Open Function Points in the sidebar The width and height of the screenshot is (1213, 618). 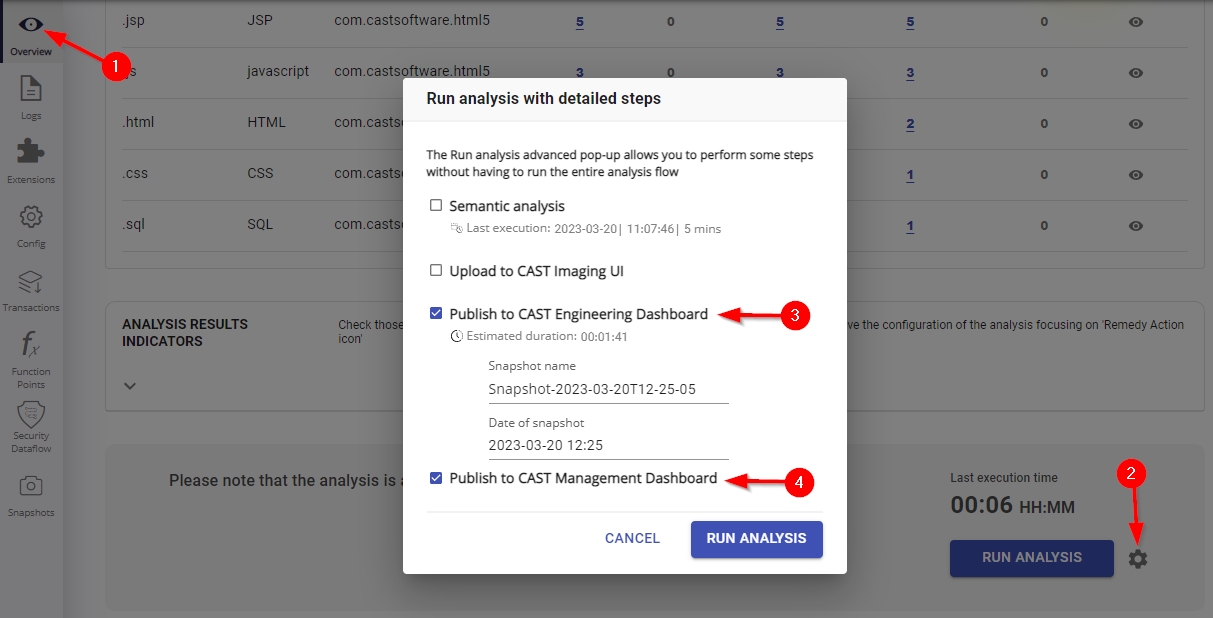click(x=31, y=345)
